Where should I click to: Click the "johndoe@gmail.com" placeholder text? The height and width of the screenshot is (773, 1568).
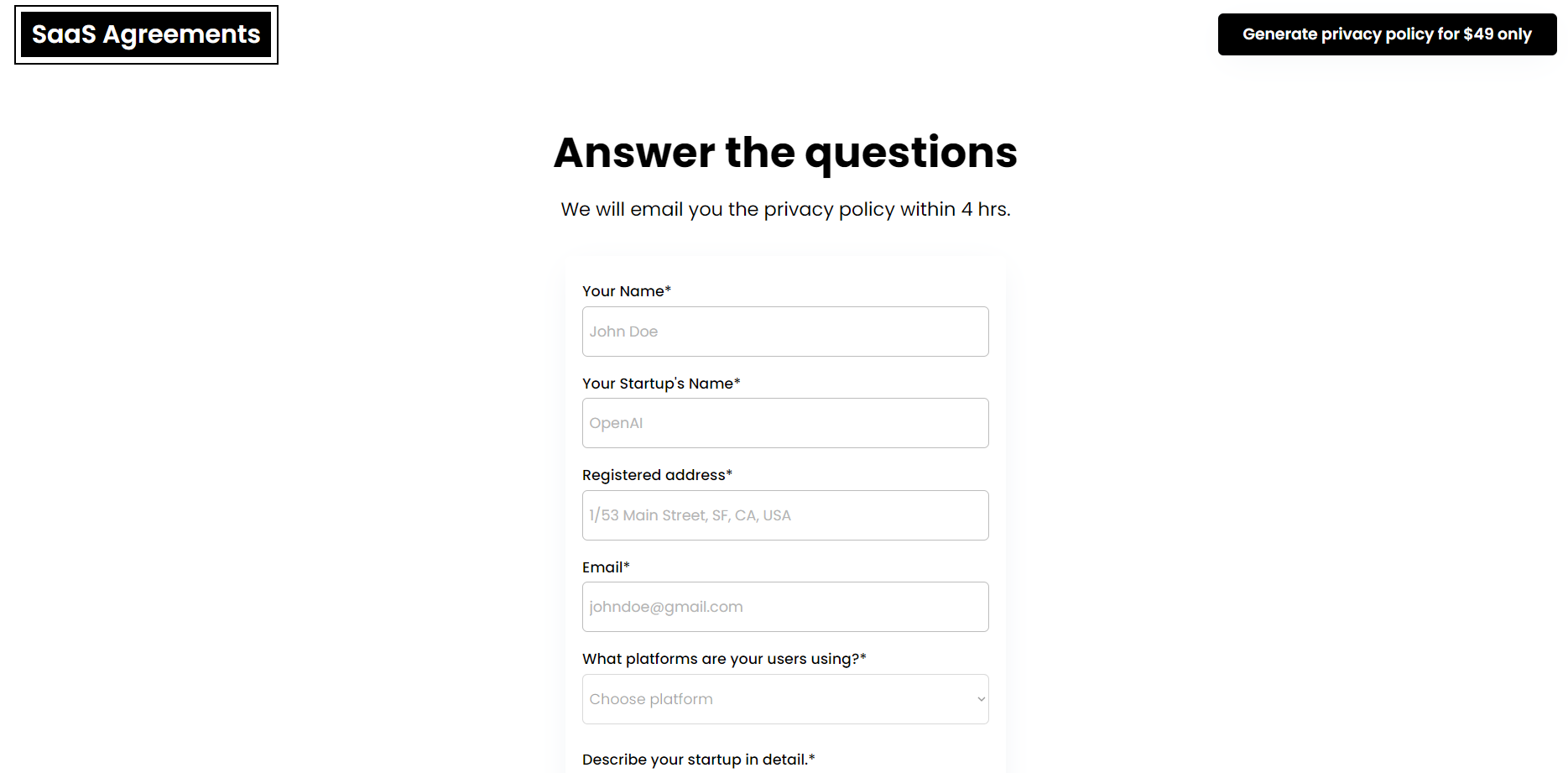pos(666,607)
